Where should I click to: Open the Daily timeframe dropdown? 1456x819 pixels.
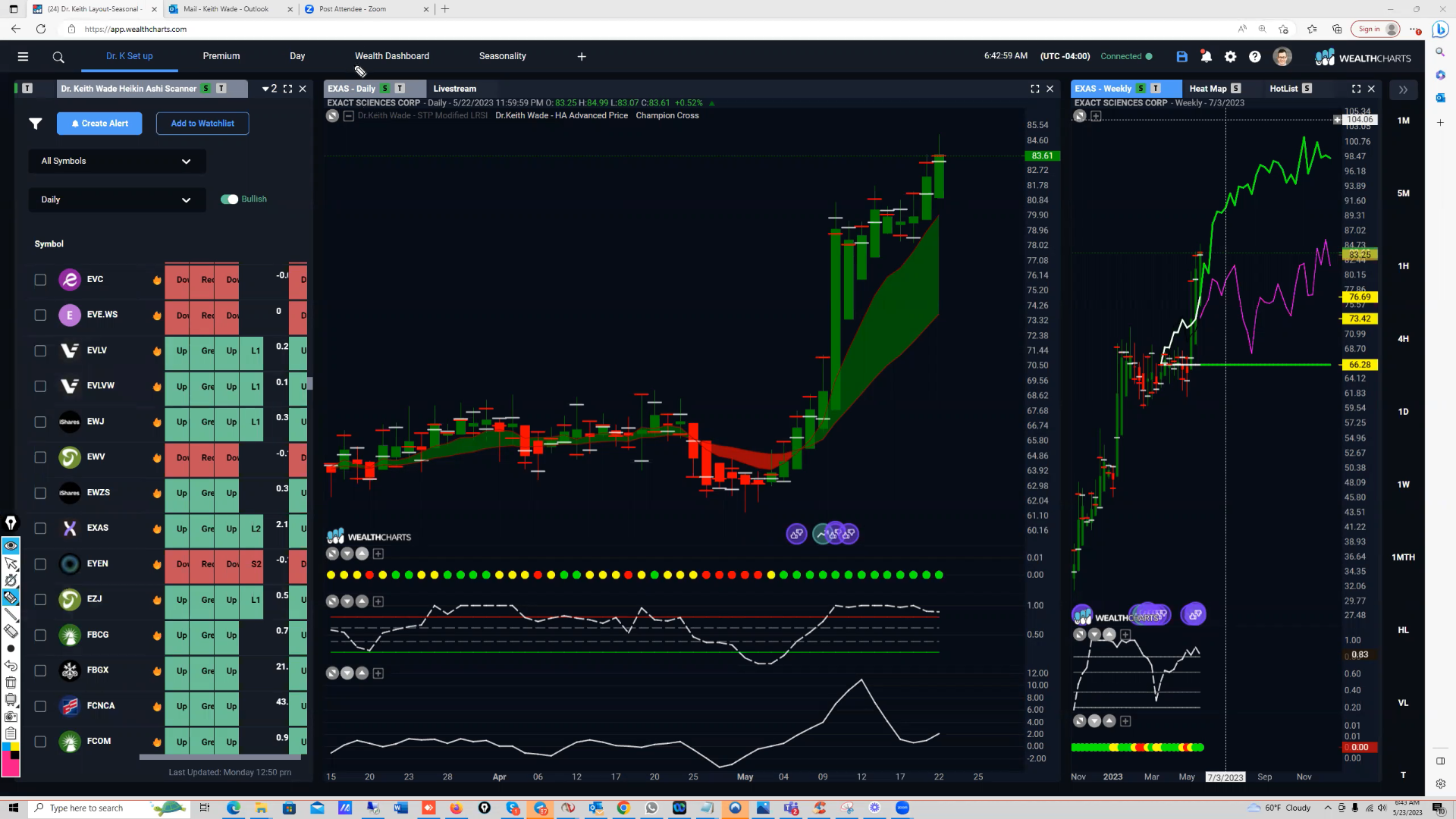tap(117, 199)
